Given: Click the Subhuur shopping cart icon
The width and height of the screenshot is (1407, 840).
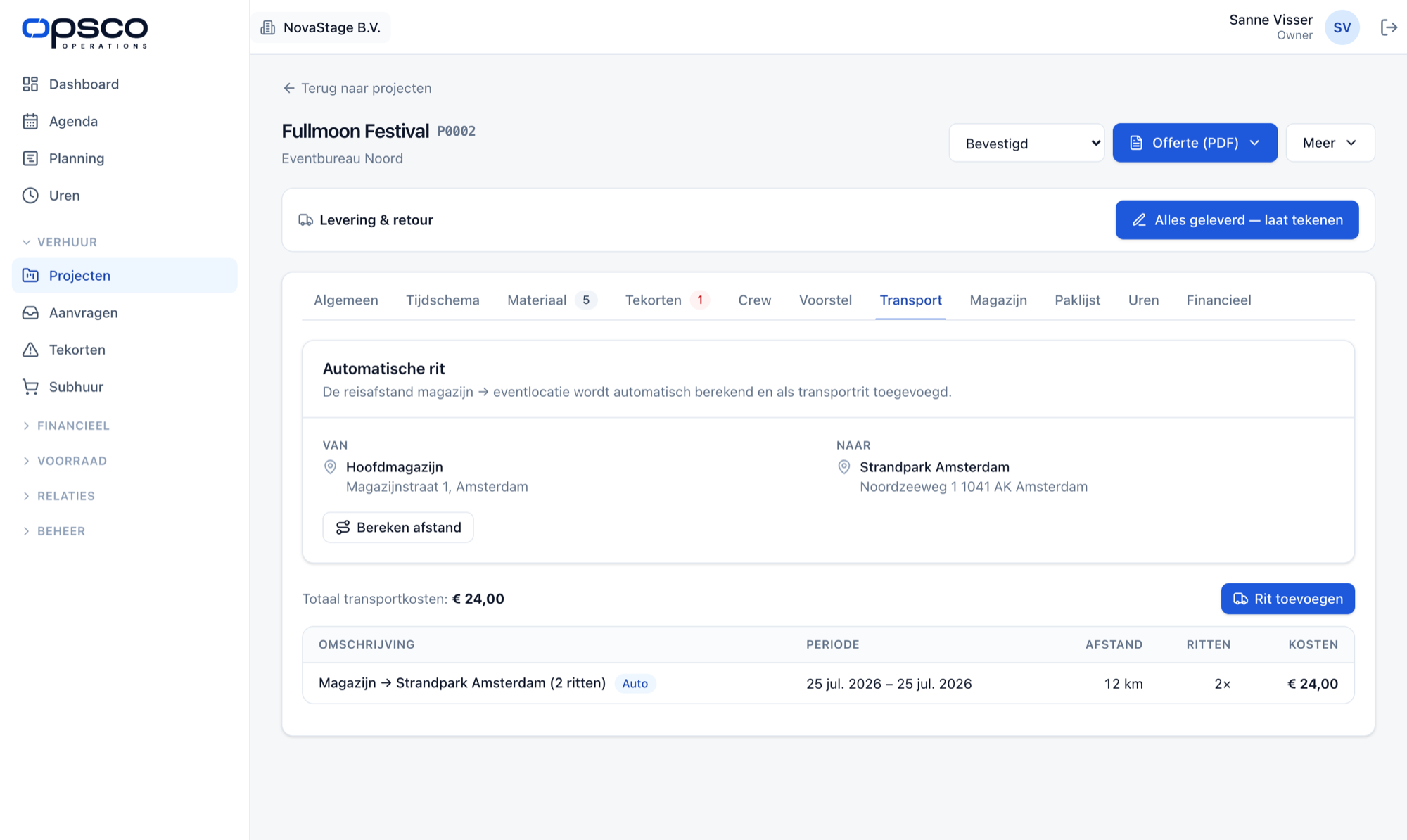Looking at the screenshot, I should [x=30, y=387].
